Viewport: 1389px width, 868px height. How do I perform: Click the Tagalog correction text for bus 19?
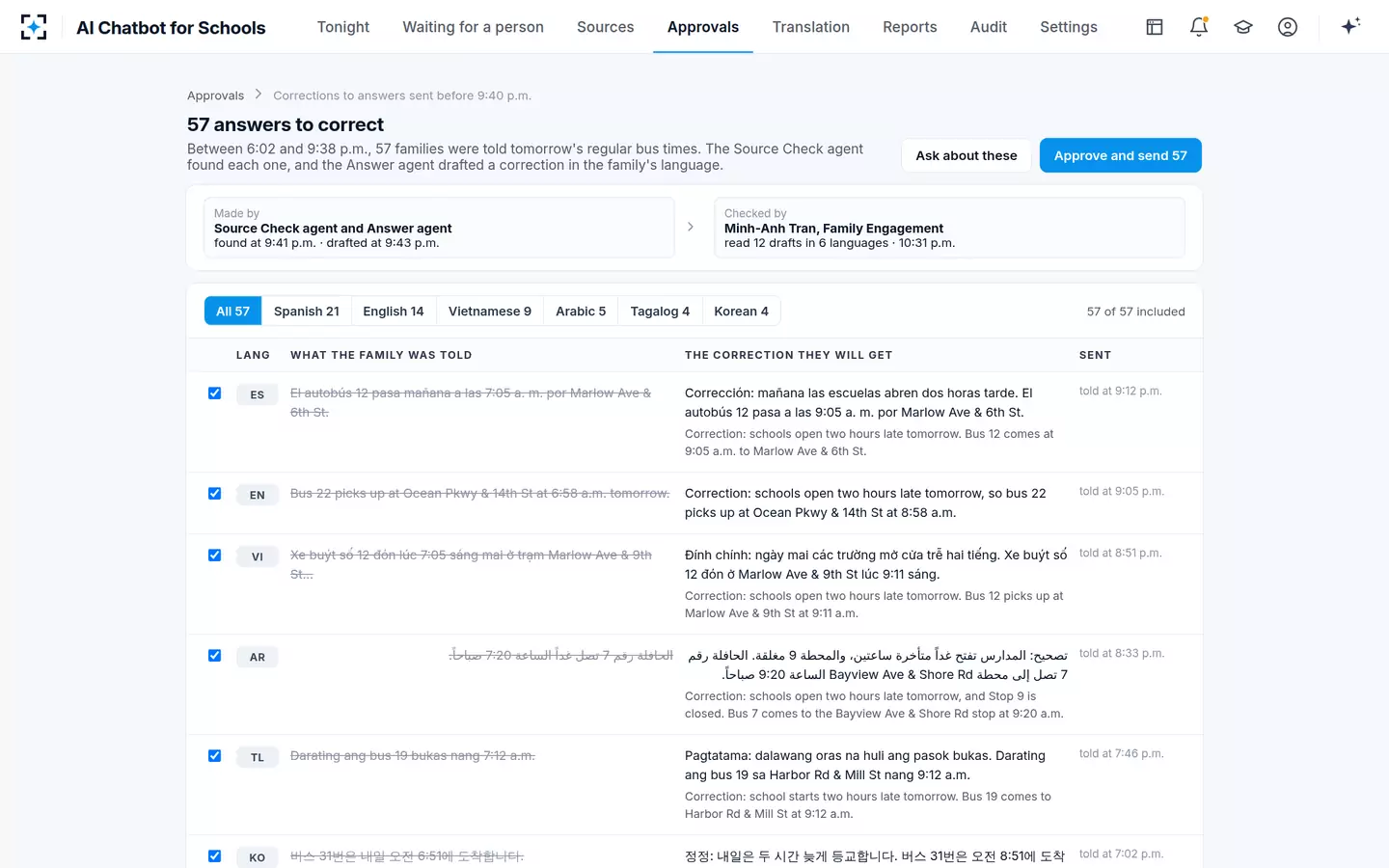point(865,765)
